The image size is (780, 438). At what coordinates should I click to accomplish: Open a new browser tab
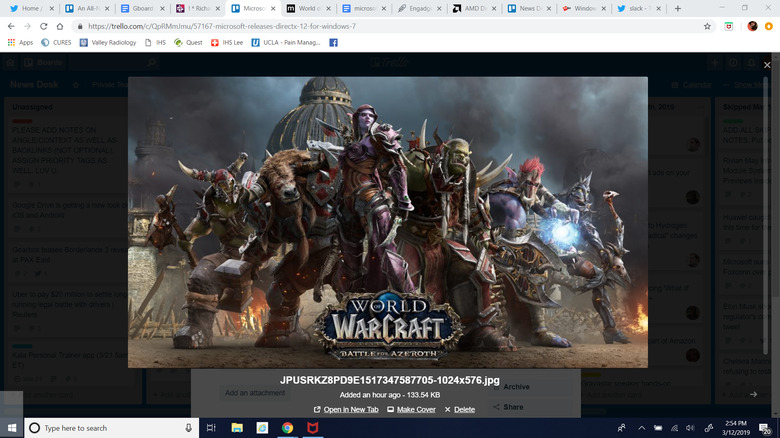pos(678,8)
